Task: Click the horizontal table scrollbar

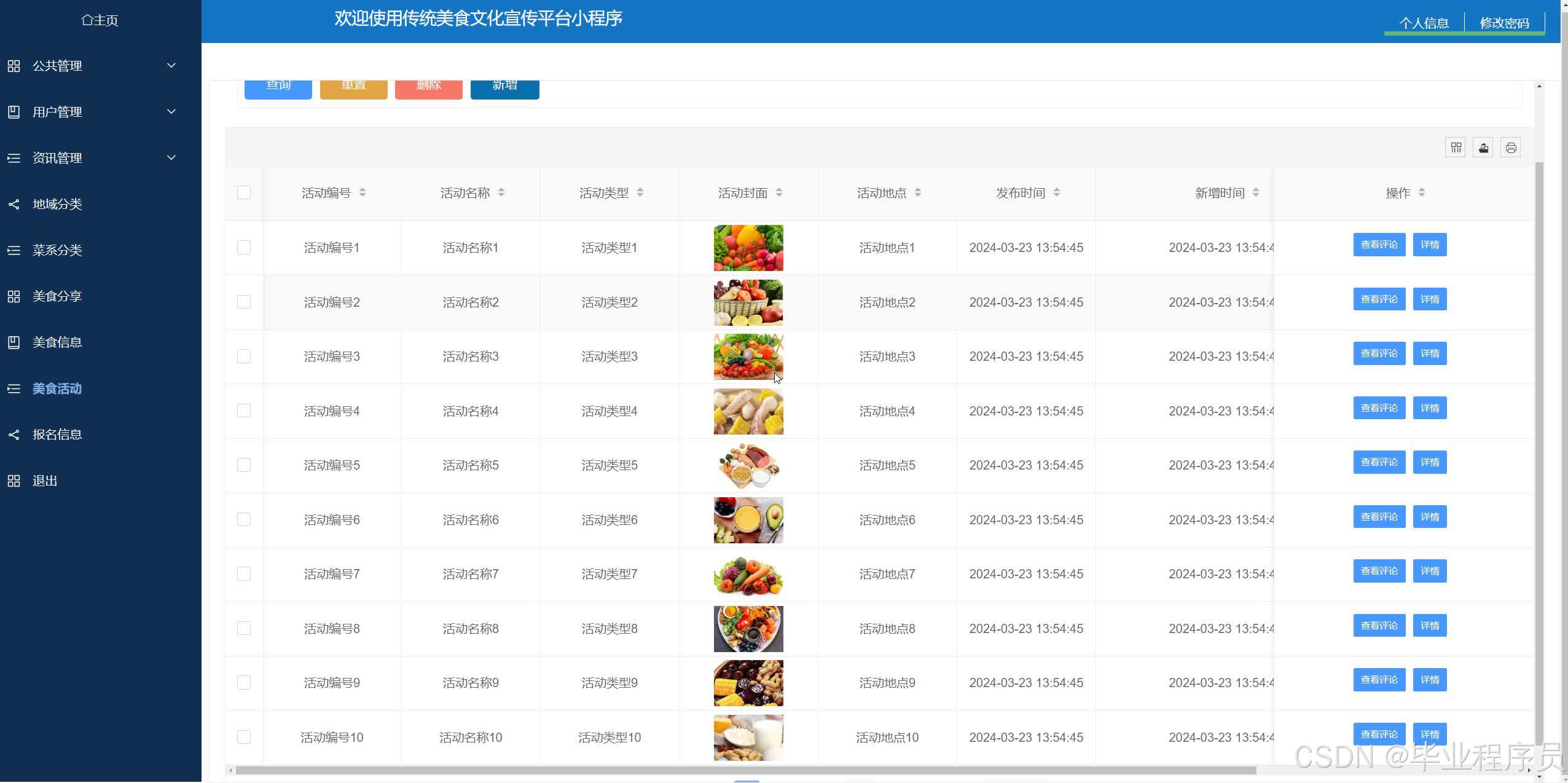Action: (745, 770)
